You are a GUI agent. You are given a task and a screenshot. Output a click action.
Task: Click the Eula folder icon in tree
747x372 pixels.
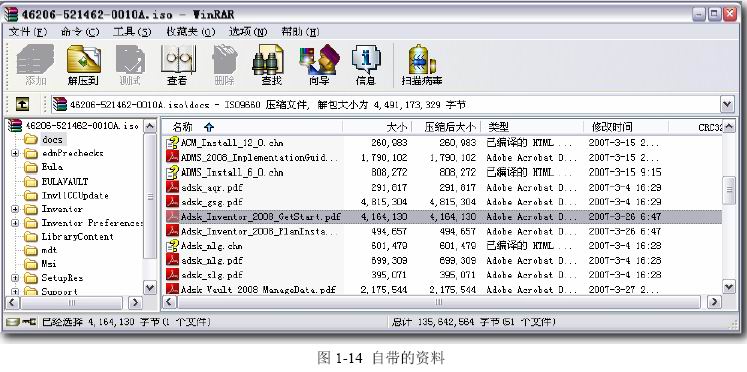click(31, 167)
